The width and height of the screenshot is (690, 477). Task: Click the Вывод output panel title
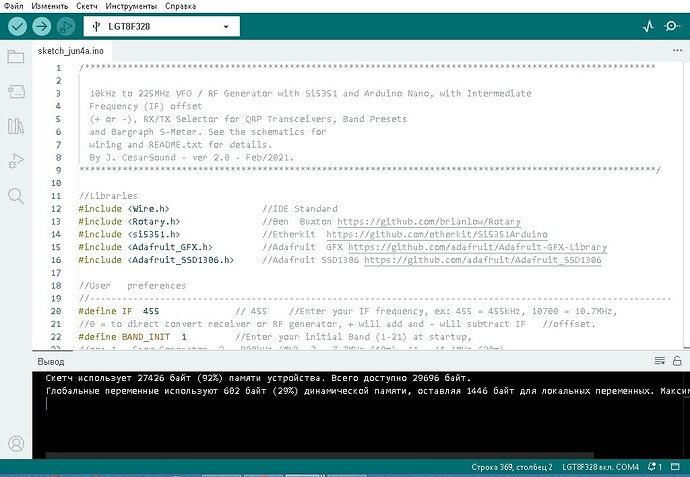51,362
